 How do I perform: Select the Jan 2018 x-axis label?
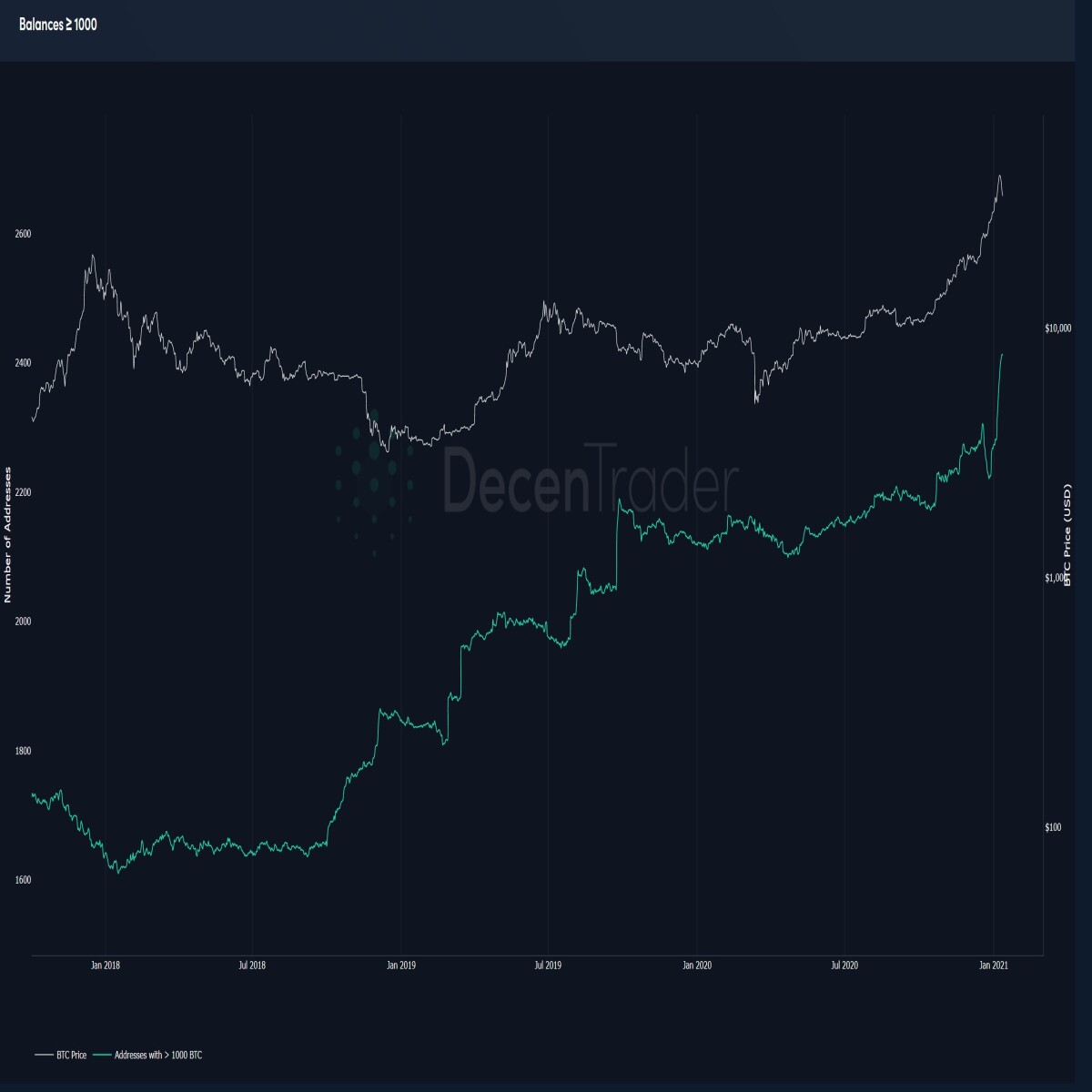[106, 966]
